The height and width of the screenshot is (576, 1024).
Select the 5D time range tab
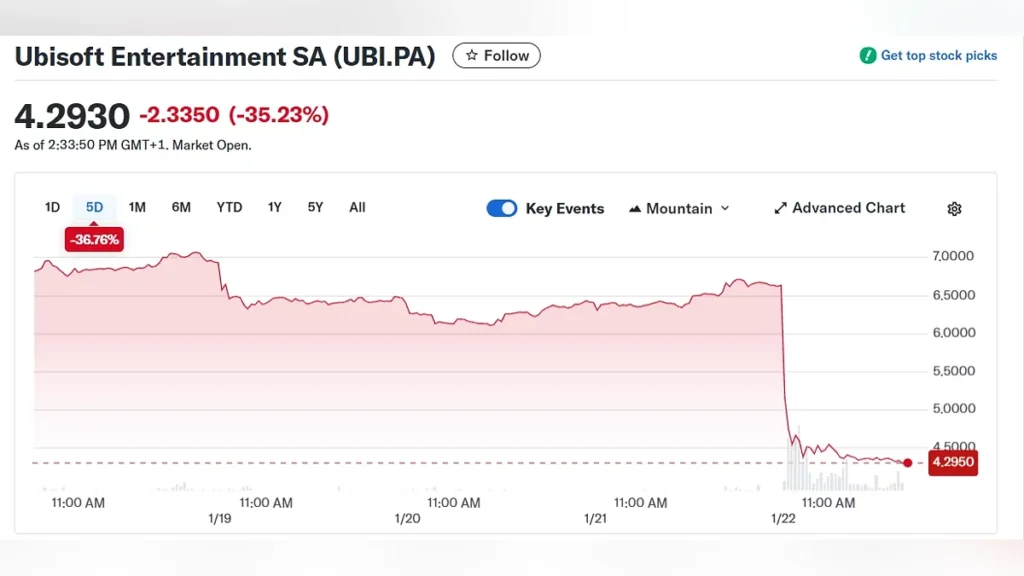click(x=94, y=207)
